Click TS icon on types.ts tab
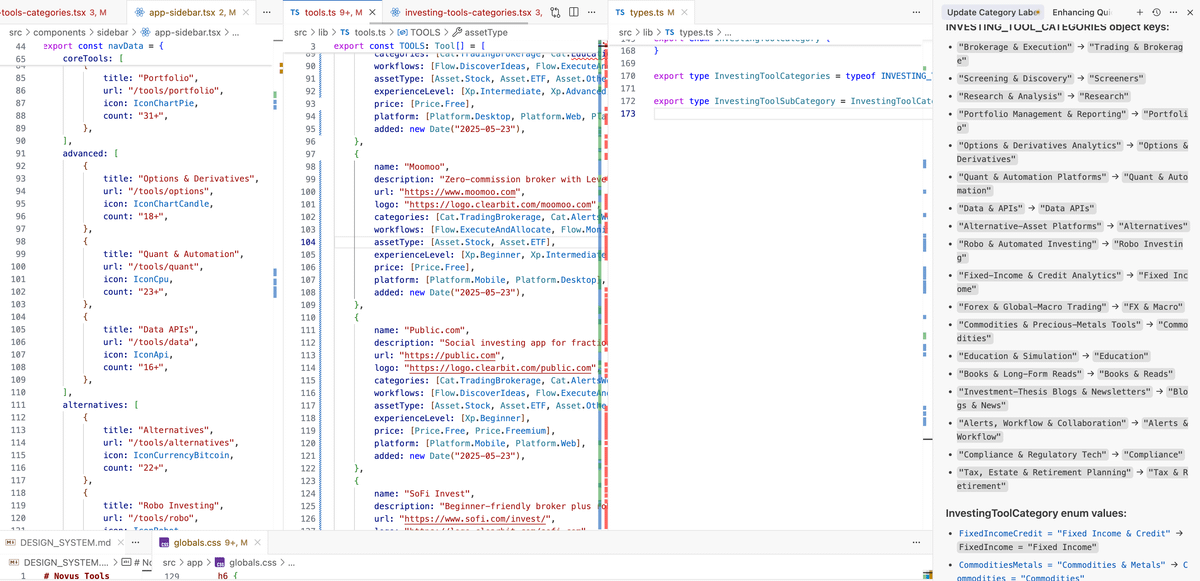The width and height of the screenshot is (1200, 581). point(621,12)
